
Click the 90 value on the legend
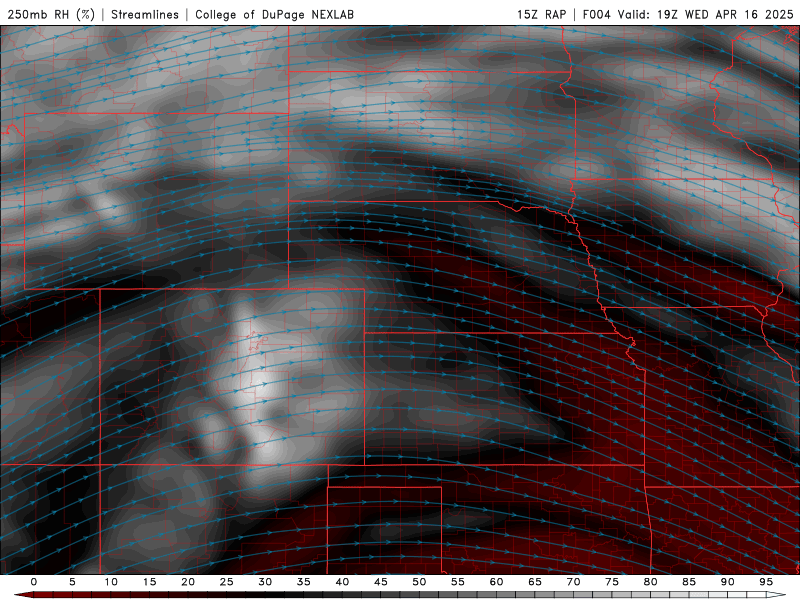pyautogui.click(x=728, y=582)
